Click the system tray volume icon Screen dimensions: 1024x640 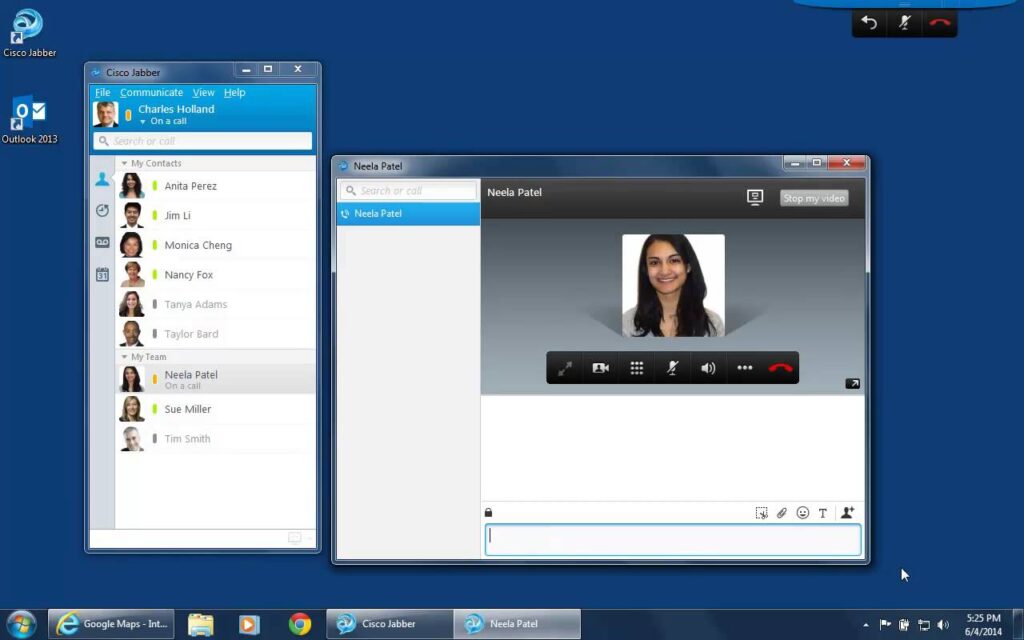point(943,625)
